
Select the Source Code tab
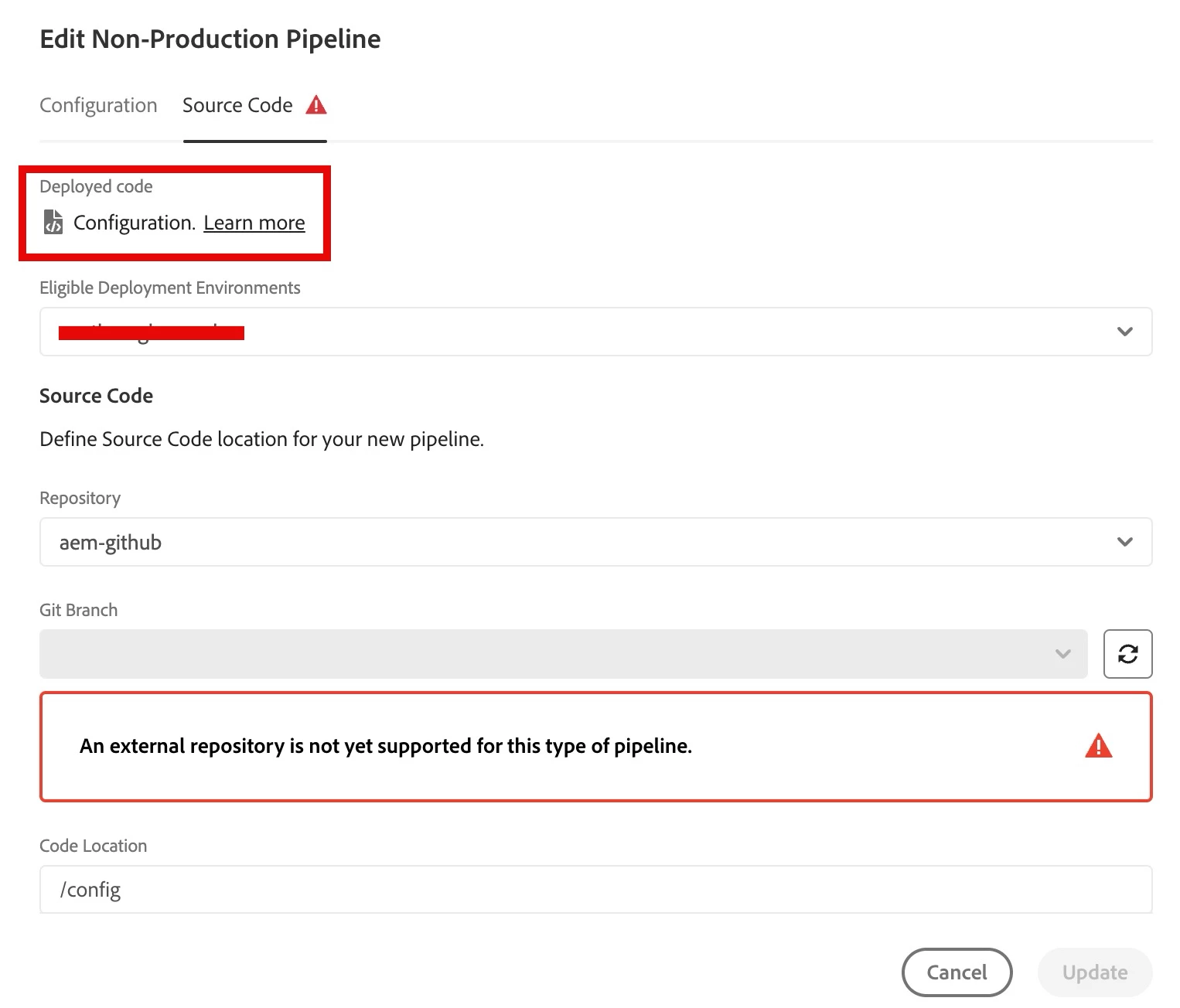click(x=237, y=105)
